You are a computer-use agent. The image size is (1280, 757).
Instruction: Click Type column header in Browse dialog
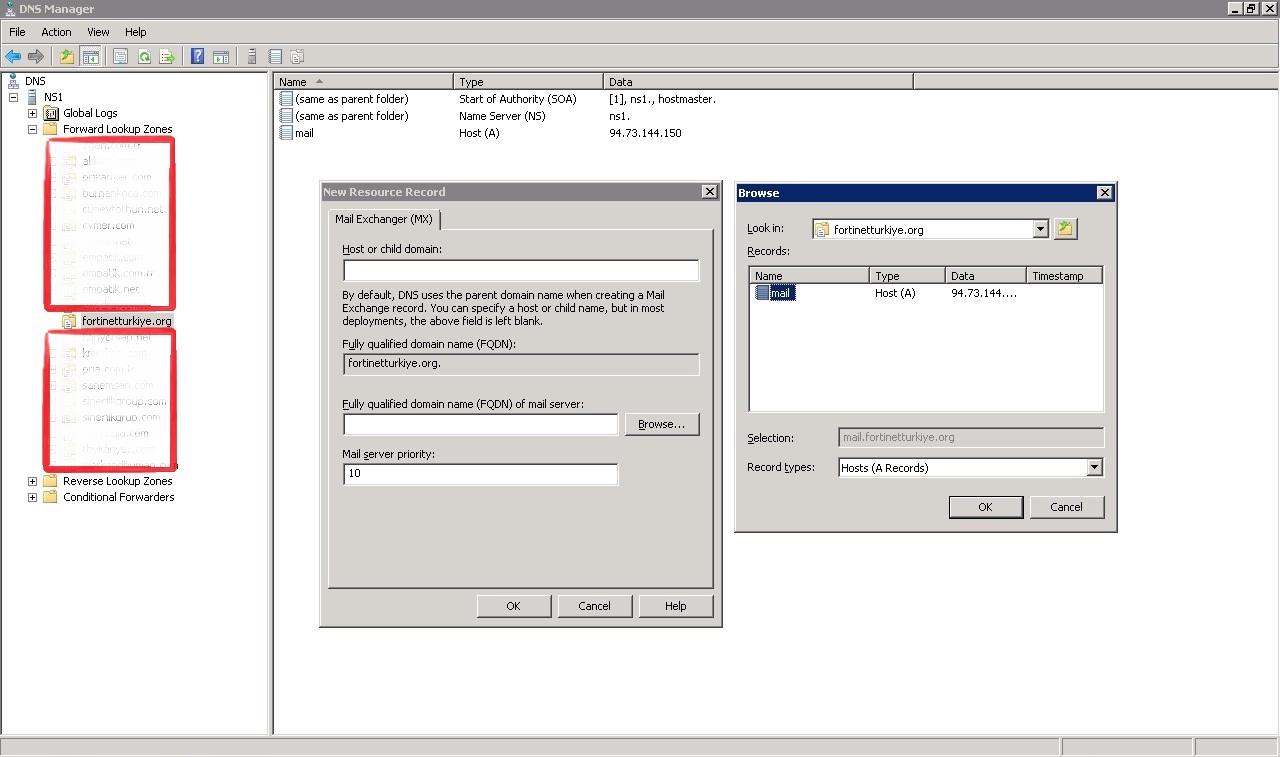pos(907,276)
